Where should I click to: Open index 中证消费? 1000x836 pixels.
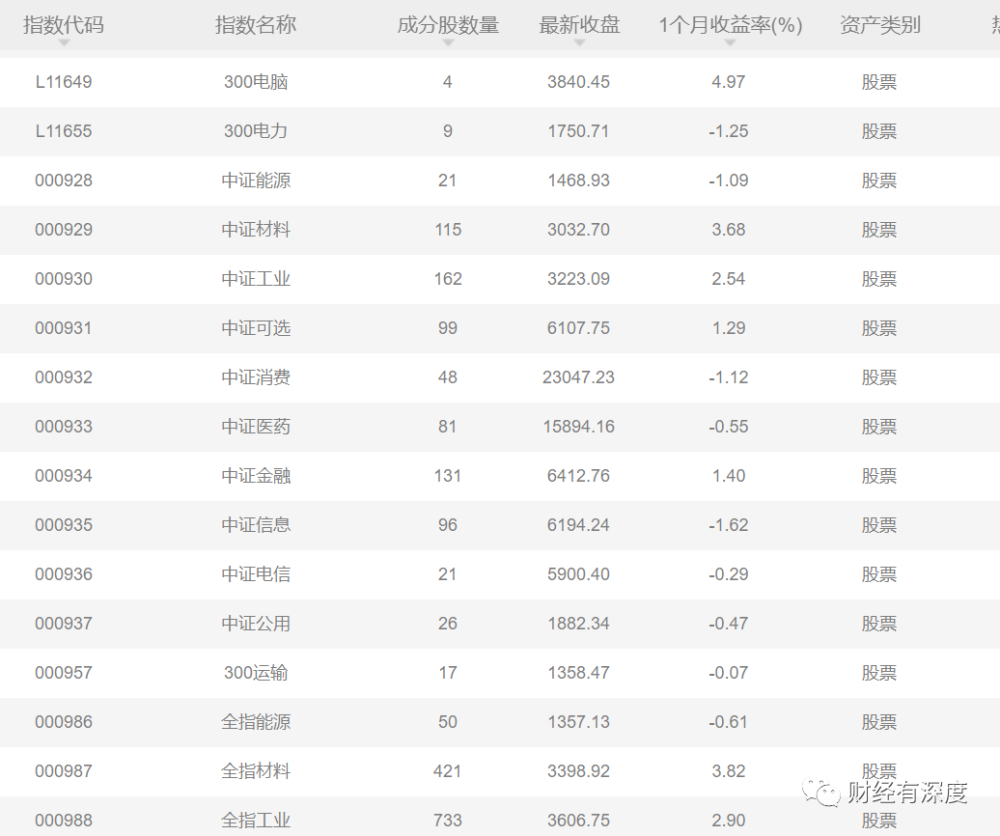pos(256,377)
